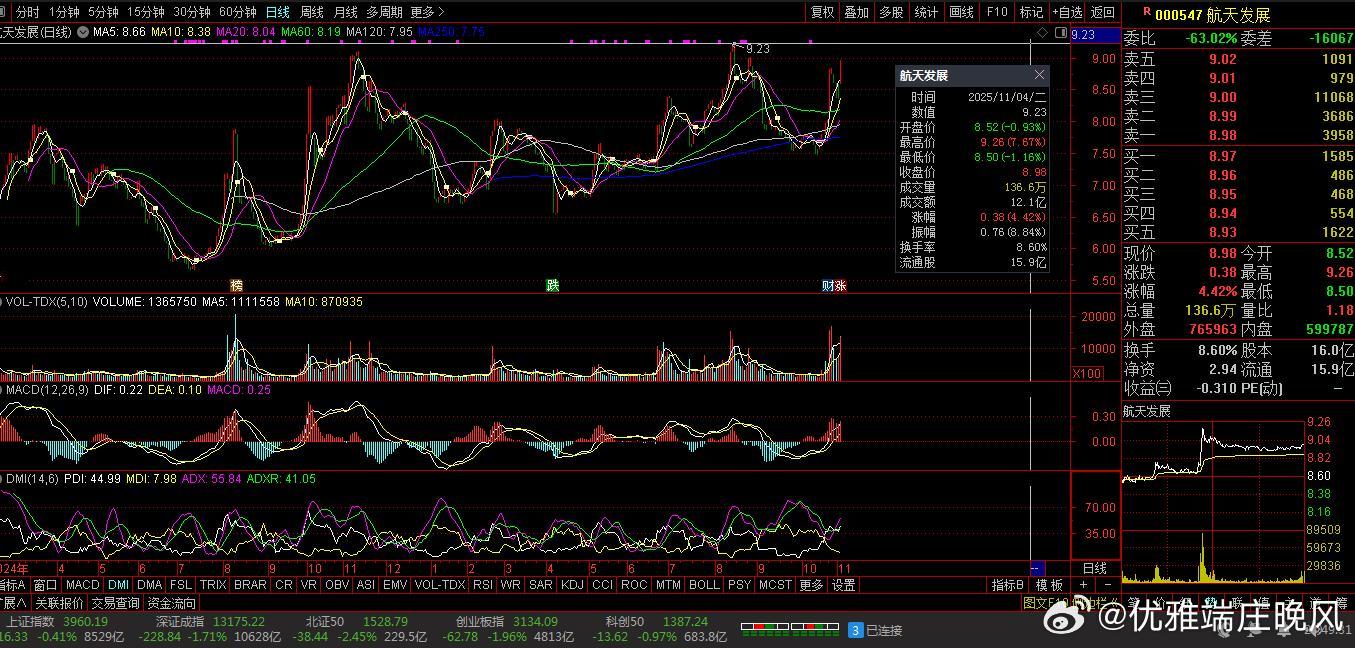Select the KDJ indicator tab
Image resolution: width=1355 pixels, height=648 pixels.
(x=572, y=585)
